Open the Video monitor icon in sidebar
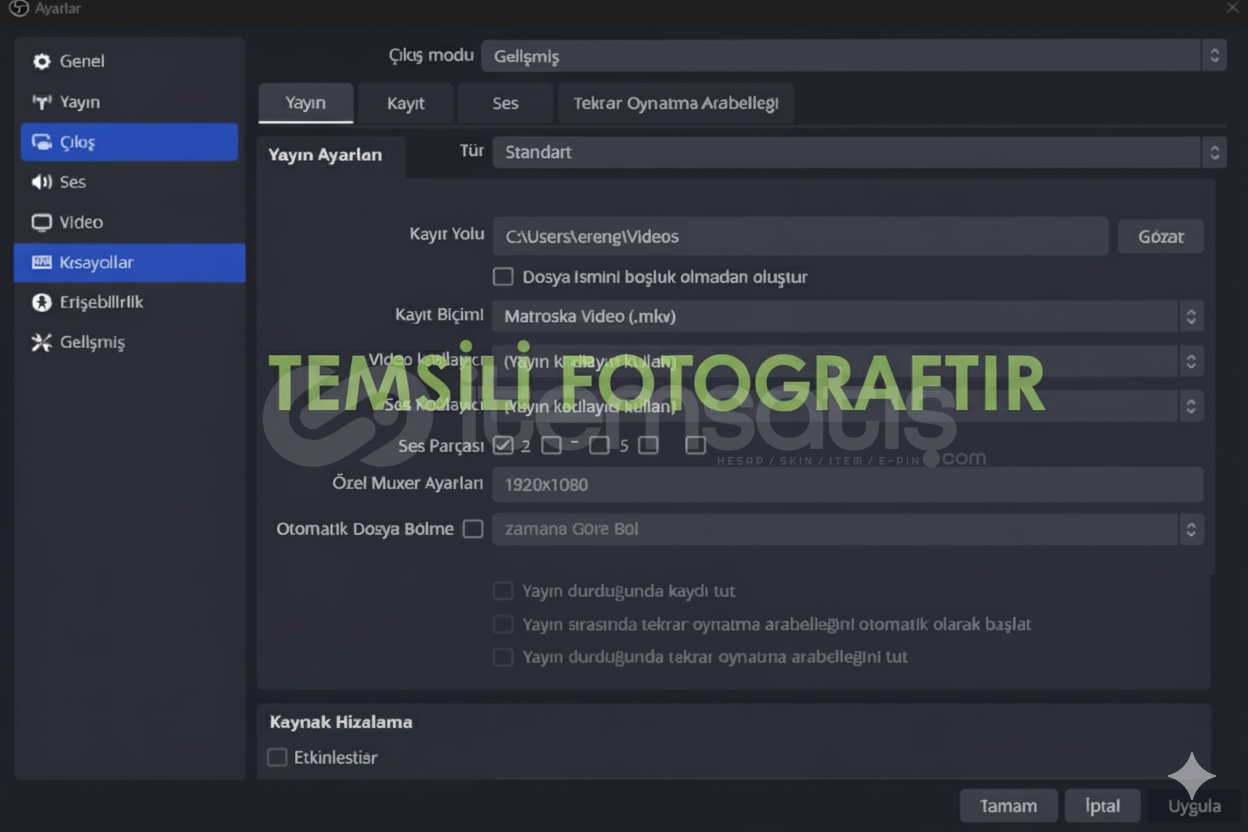Image resolution: width=1248 pixels, height=832 pixels. click(x=41, y=222)
